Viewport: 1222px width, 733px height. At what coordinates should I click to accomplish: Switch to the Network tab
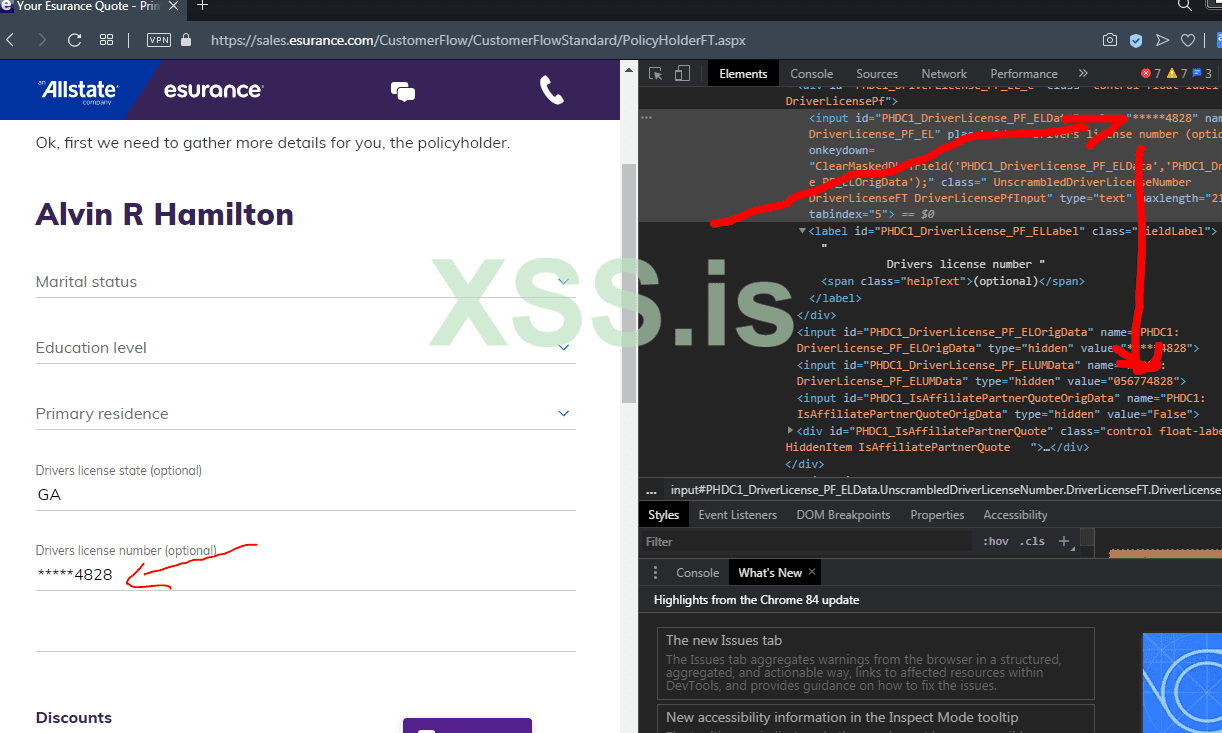pos(944,74)
